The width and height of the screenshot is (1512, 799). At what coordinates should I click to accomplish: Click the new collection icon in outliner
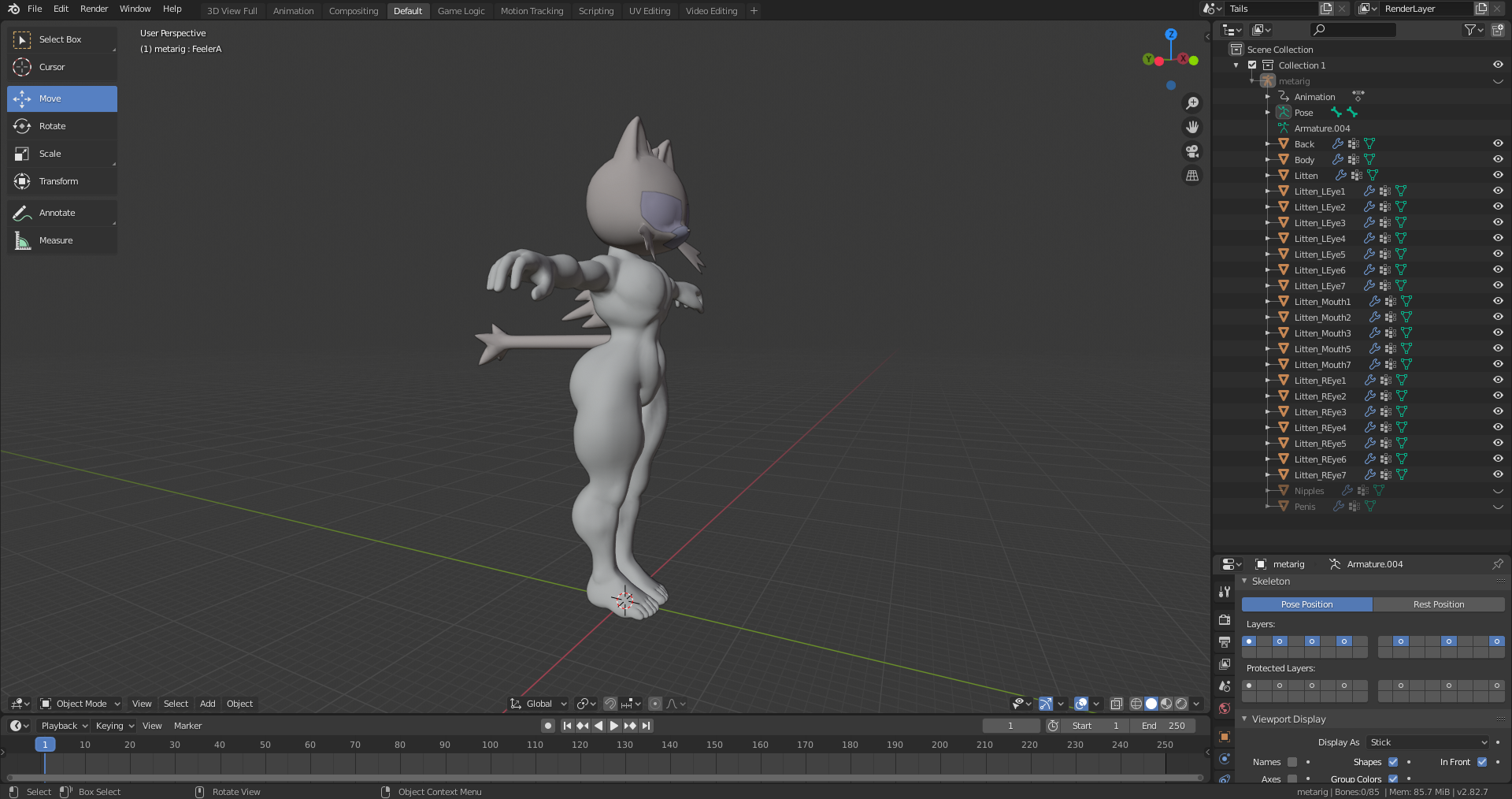(x=1498, y=30)
